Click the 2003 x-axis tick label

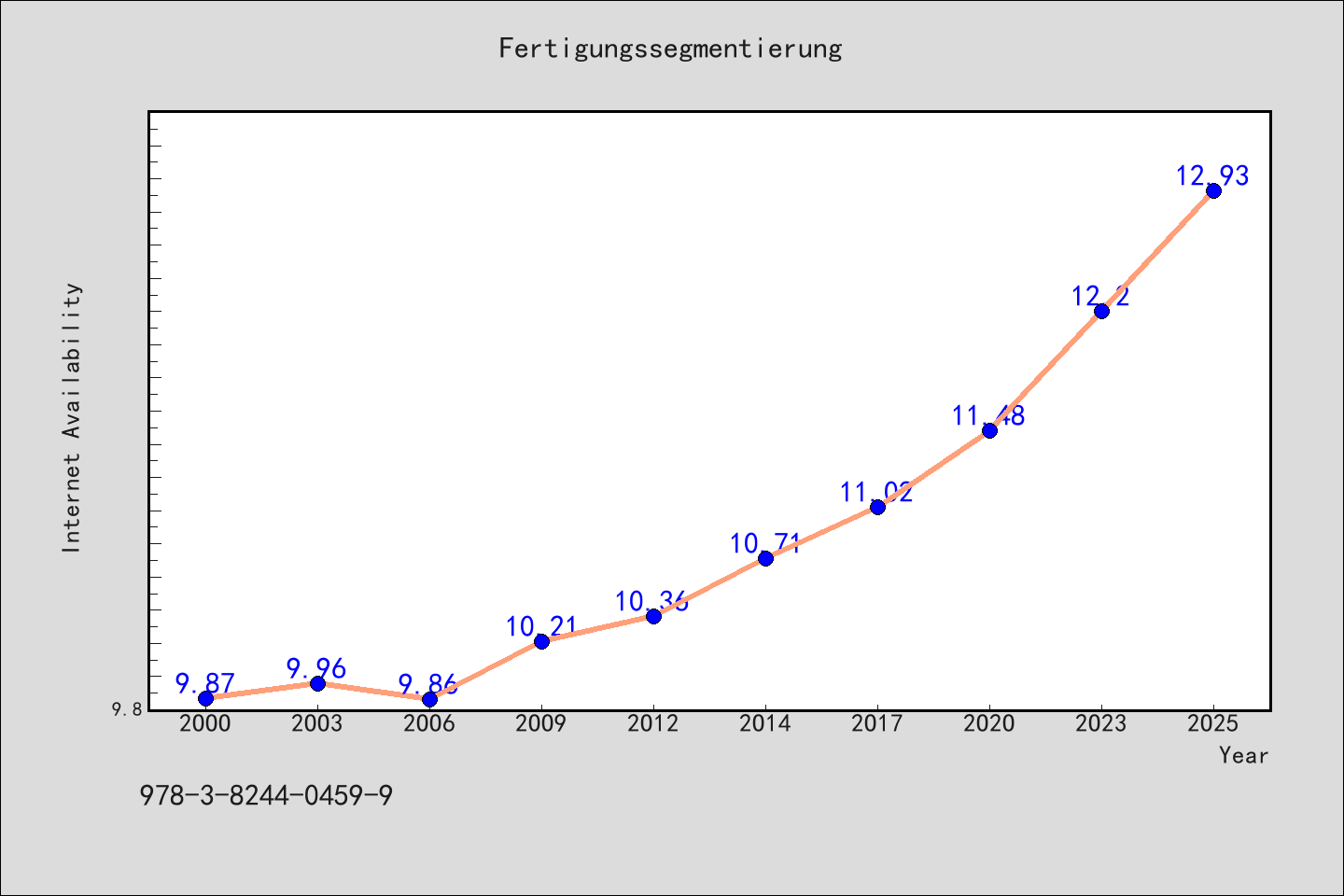pyautogui.click(x=317, y=723)
